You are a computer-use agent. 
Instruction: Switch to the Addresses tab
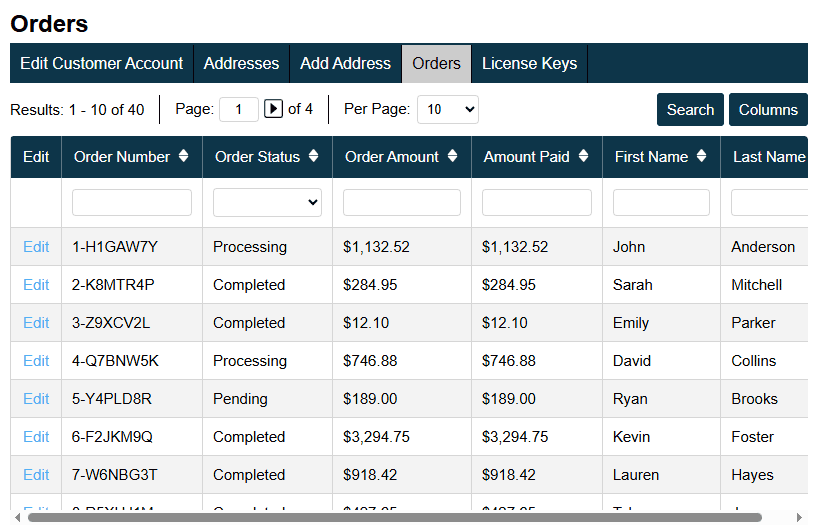242,64
